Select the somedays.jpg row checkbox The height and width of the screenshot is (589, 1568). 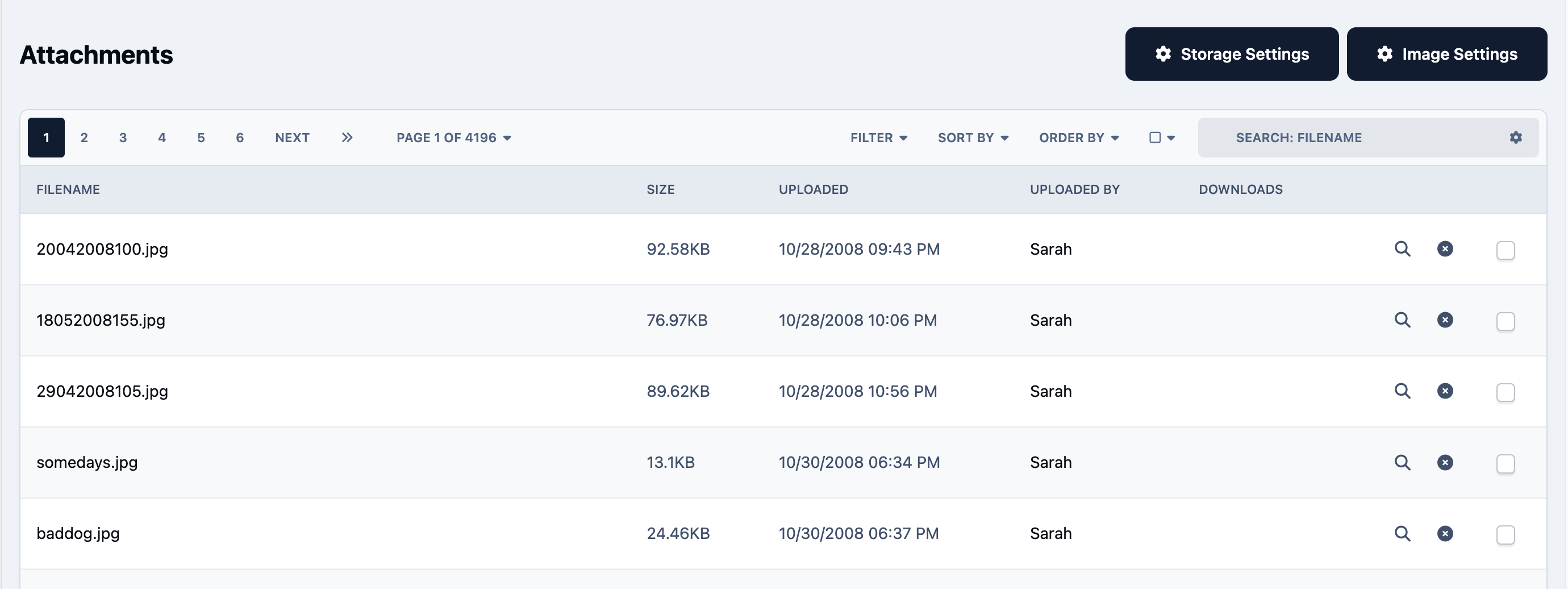tap(1506, 464)
